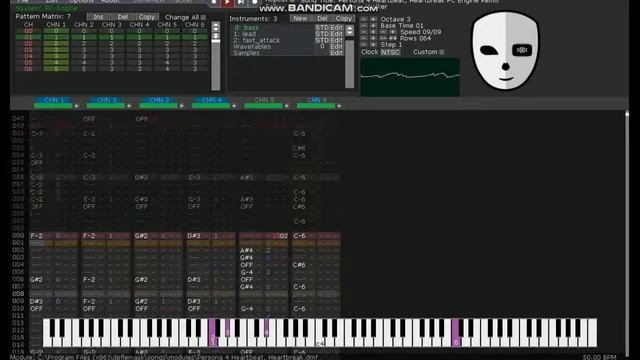Expand CHN 3 effect columns with plus
This screenshot has height=360, width=640.
182,106
